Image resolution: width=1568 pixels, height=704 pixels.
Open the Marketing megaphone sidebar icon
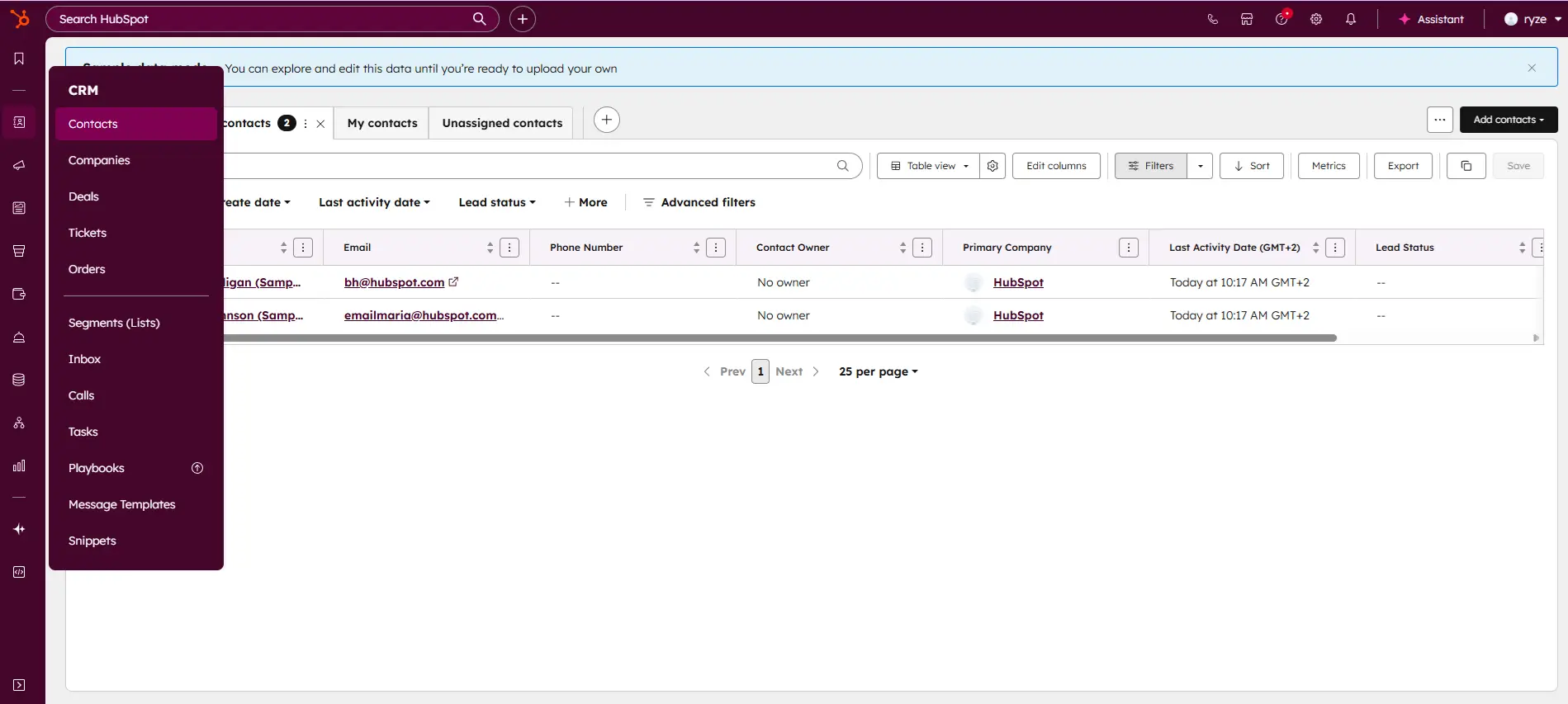(x=19, y=165)
